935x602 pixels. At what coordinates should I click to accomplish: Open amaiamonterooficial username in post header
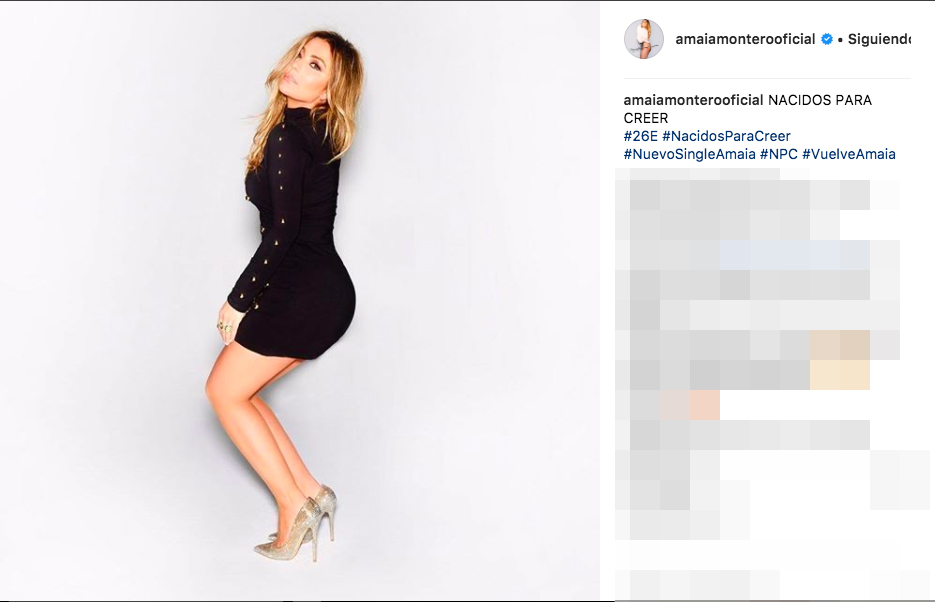[745, 39]
